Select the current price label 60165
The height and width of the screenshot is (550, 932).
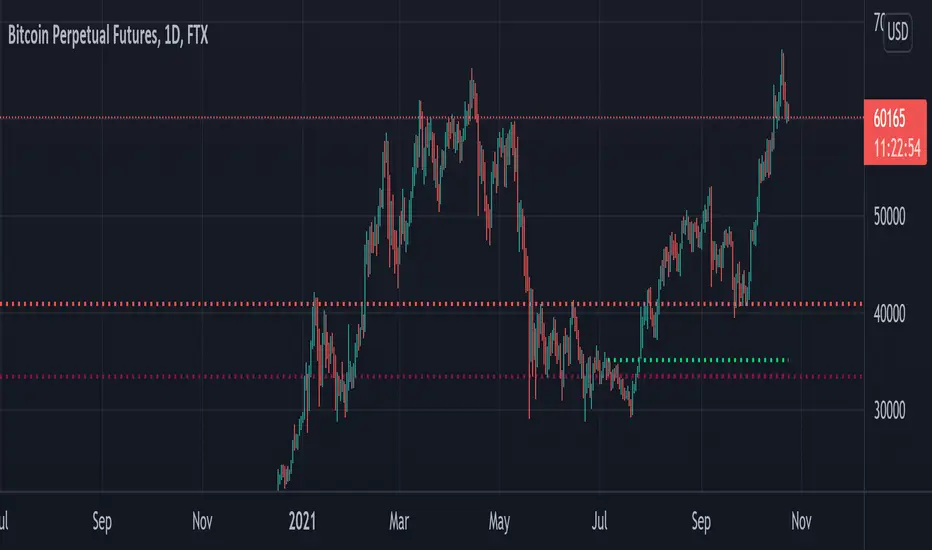click(x=889, y=119)
